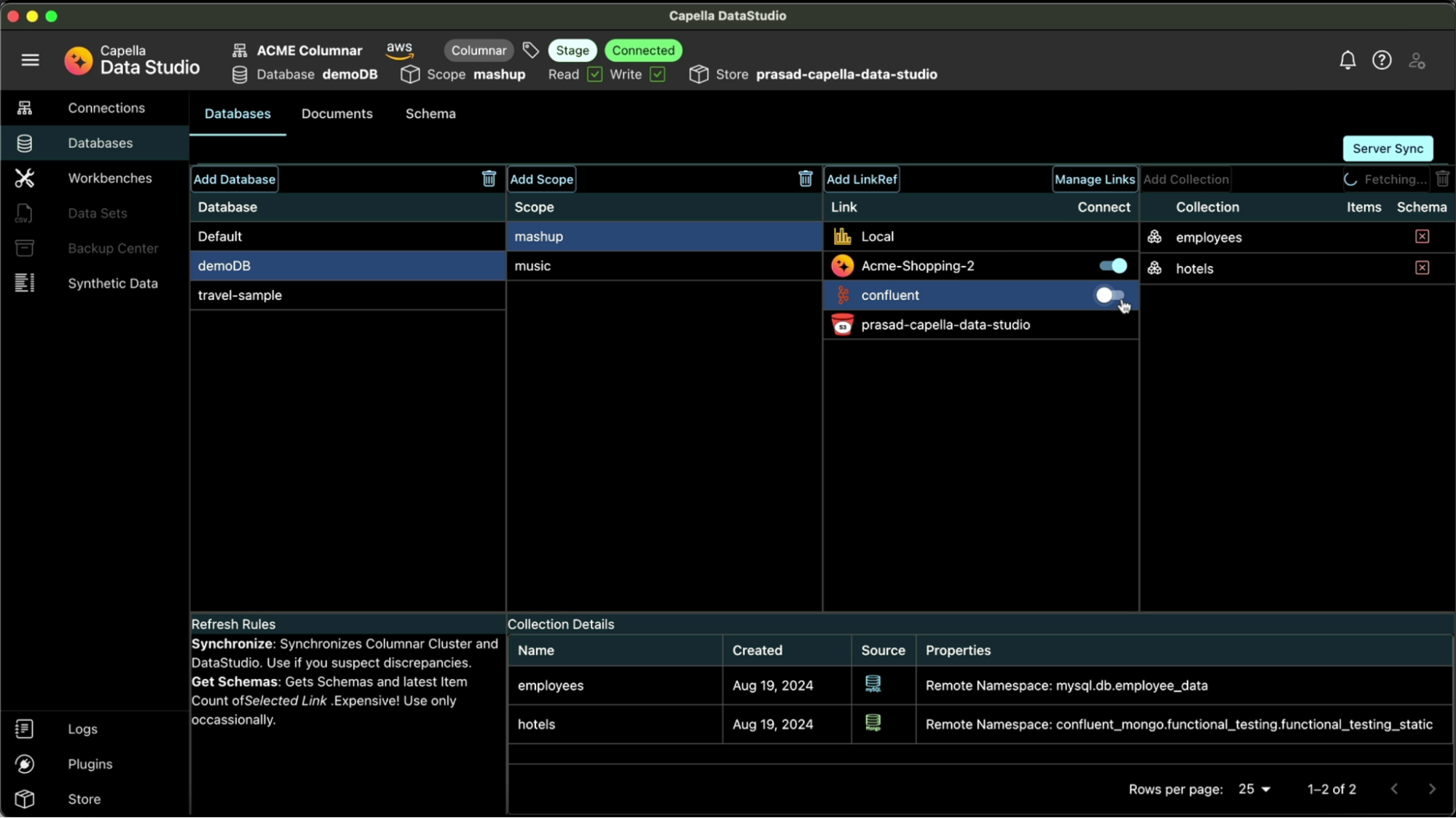The width and height of the screenshot is (1456, 818).
Task: Click the Database cylinder icon in header
Action: pos(240,74)
